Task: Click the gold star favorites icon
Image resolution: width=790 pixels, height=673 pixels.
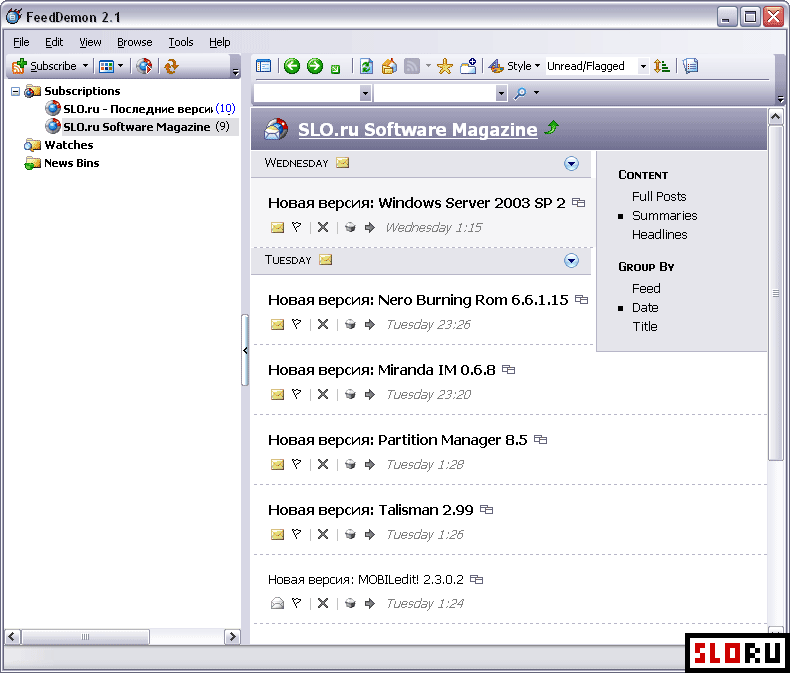Action: [445, 66]
